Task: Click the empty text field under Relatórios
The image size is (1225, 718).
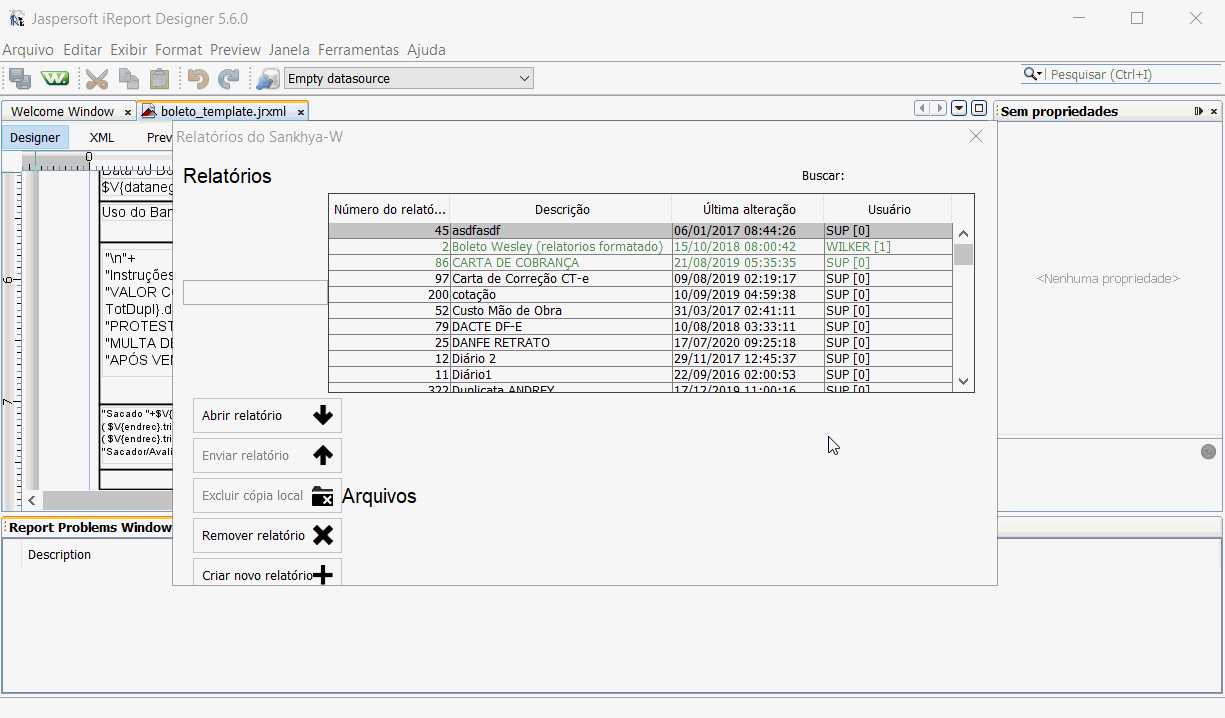Action: tap(255, 292)
